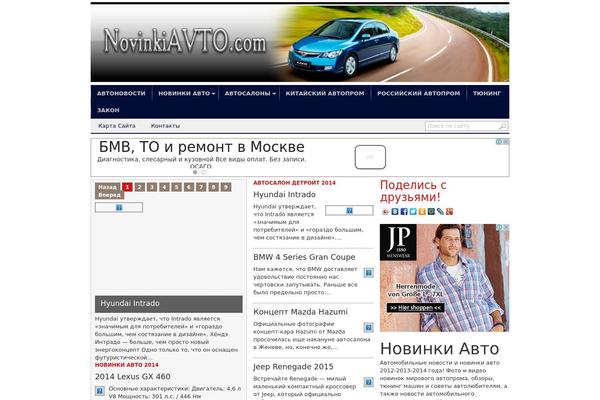The height and width of the screenshot is (400, 600).
Task: Open the Китайский автопром section
Action: (325, 93)
